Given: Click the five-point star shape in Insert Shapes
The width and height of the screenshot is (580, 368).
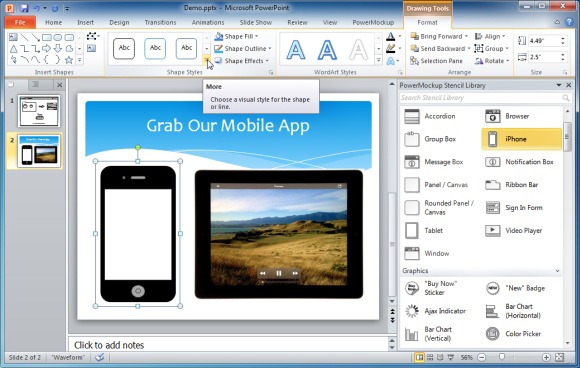Looking at the screenshot, I should [x=69, y=60].
